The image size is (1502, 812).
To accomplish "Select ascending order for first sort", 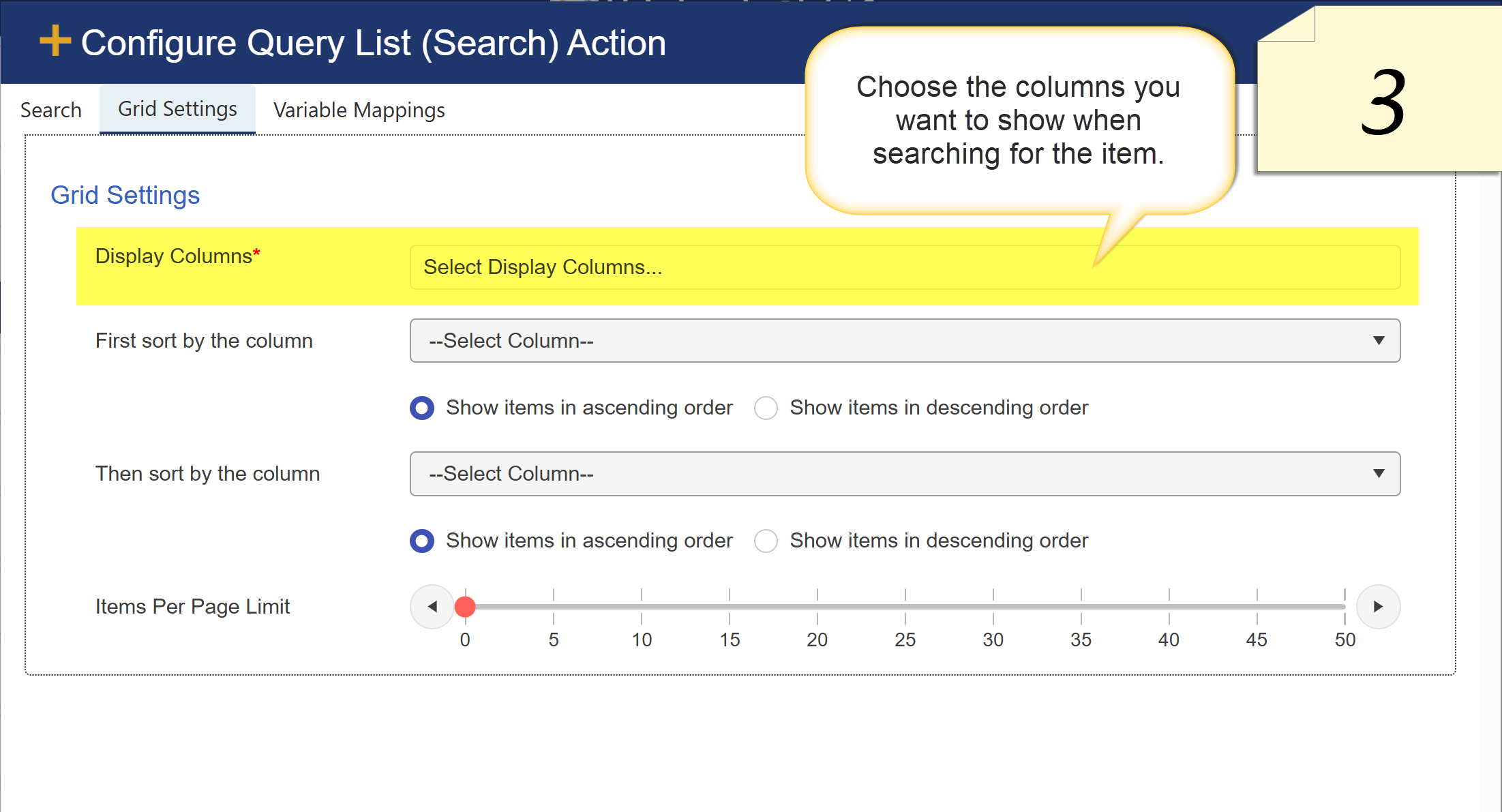I will pyautogui.click(x=422, y=408).
